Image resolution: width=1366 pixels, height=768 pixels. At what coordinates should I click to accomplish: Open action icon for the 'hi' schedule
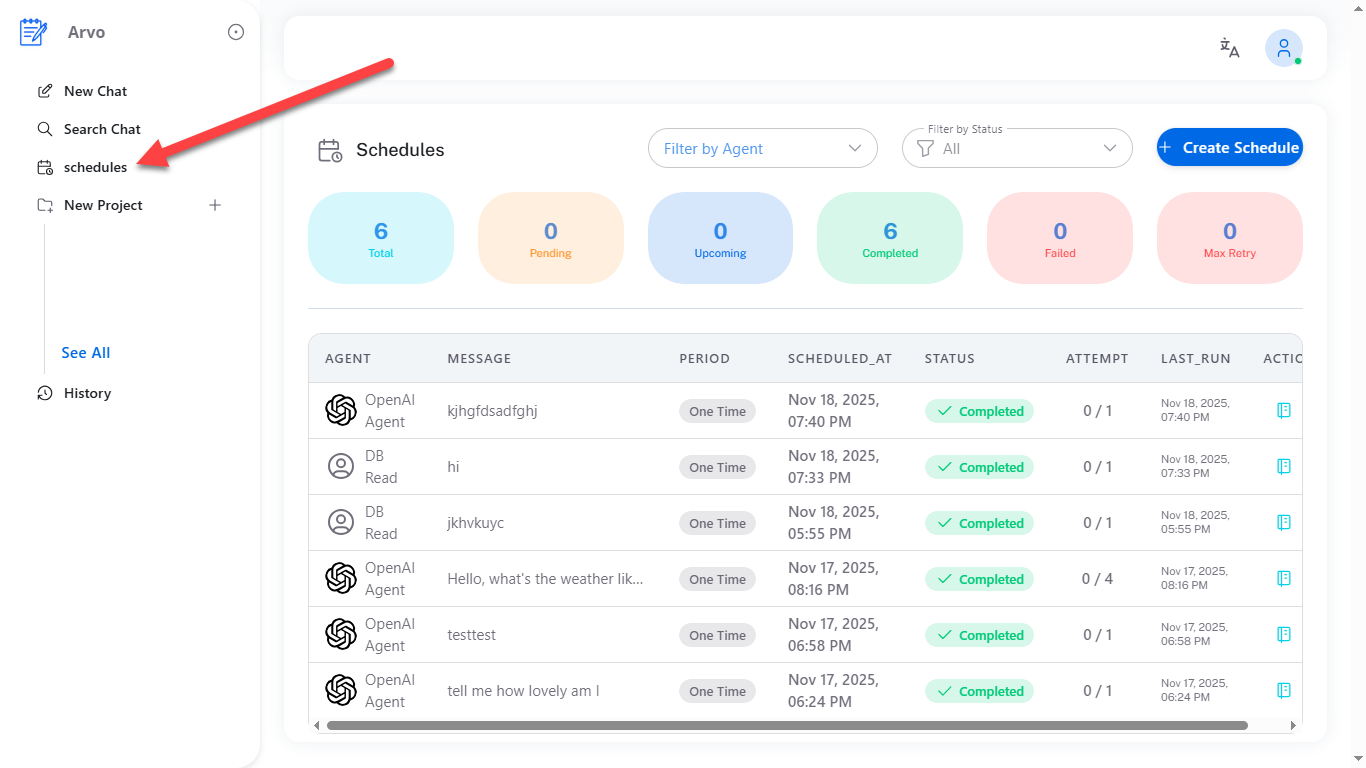[1284, 467]
